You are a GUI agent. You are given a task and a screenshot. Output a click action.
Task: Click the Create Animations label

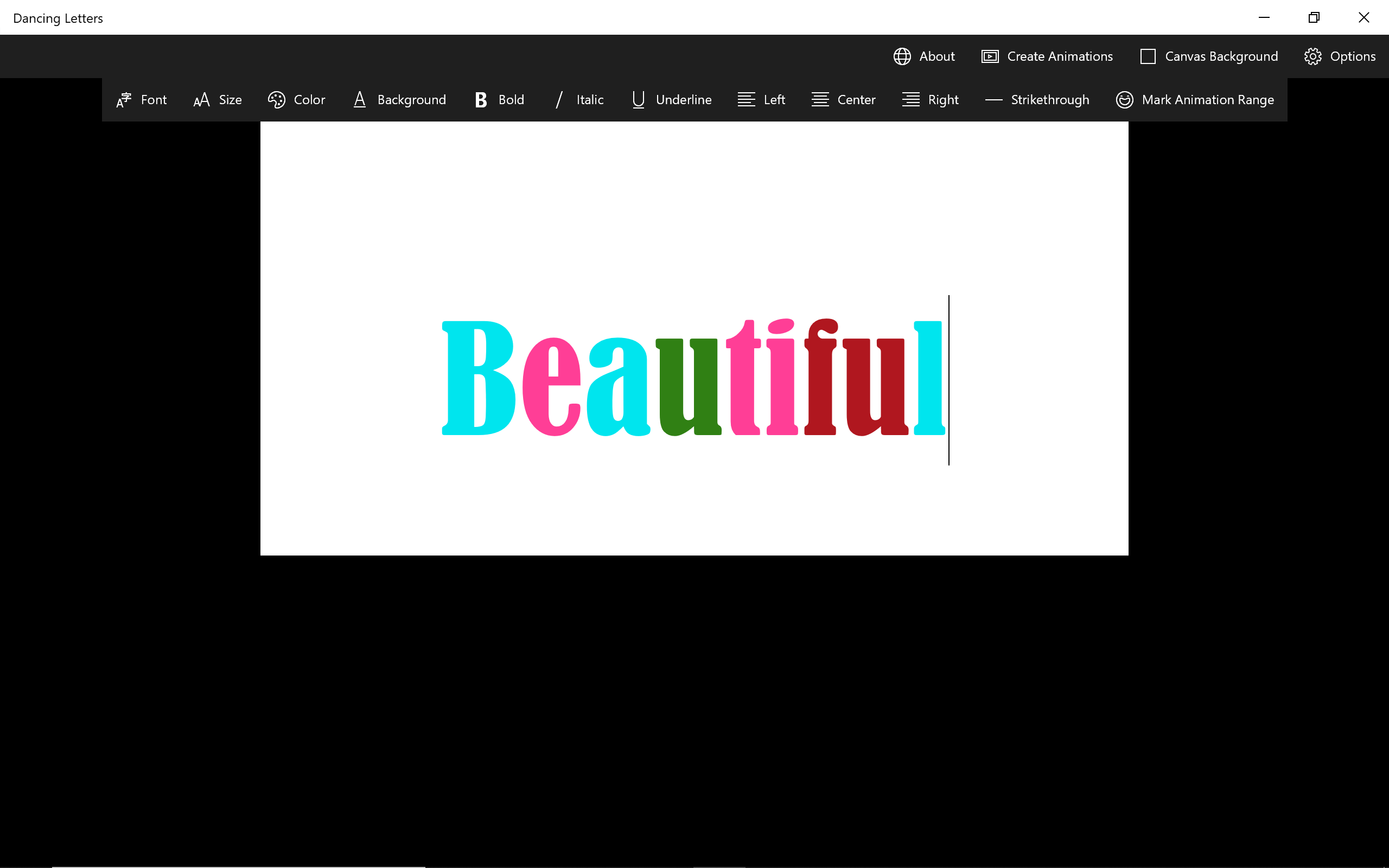pyautogui.click(x=1060, y=56)
